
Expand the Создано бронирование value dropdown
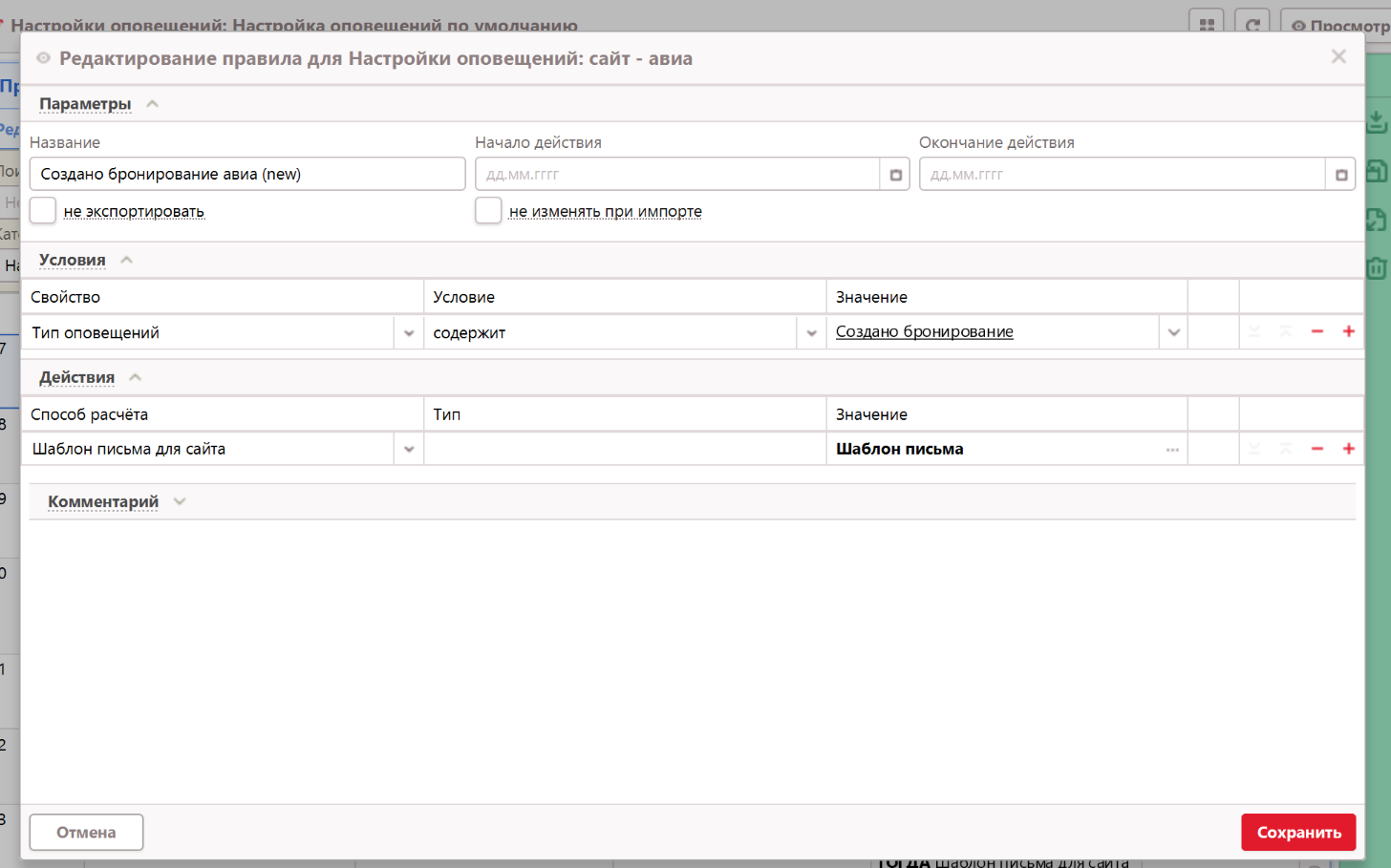coord(1173,332)
